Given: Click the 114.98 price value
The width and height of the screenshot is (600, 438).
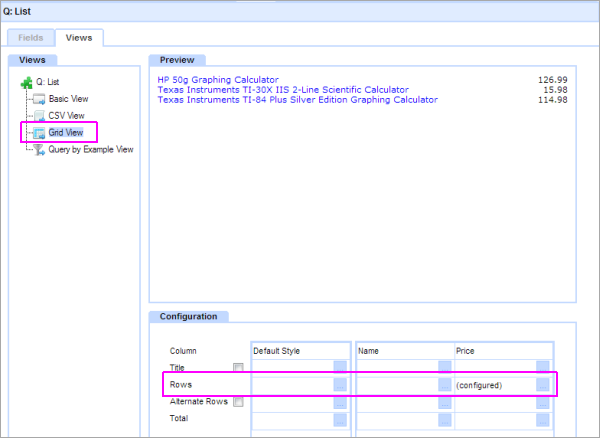Looking at the screenshot, I should click(553, 99).
